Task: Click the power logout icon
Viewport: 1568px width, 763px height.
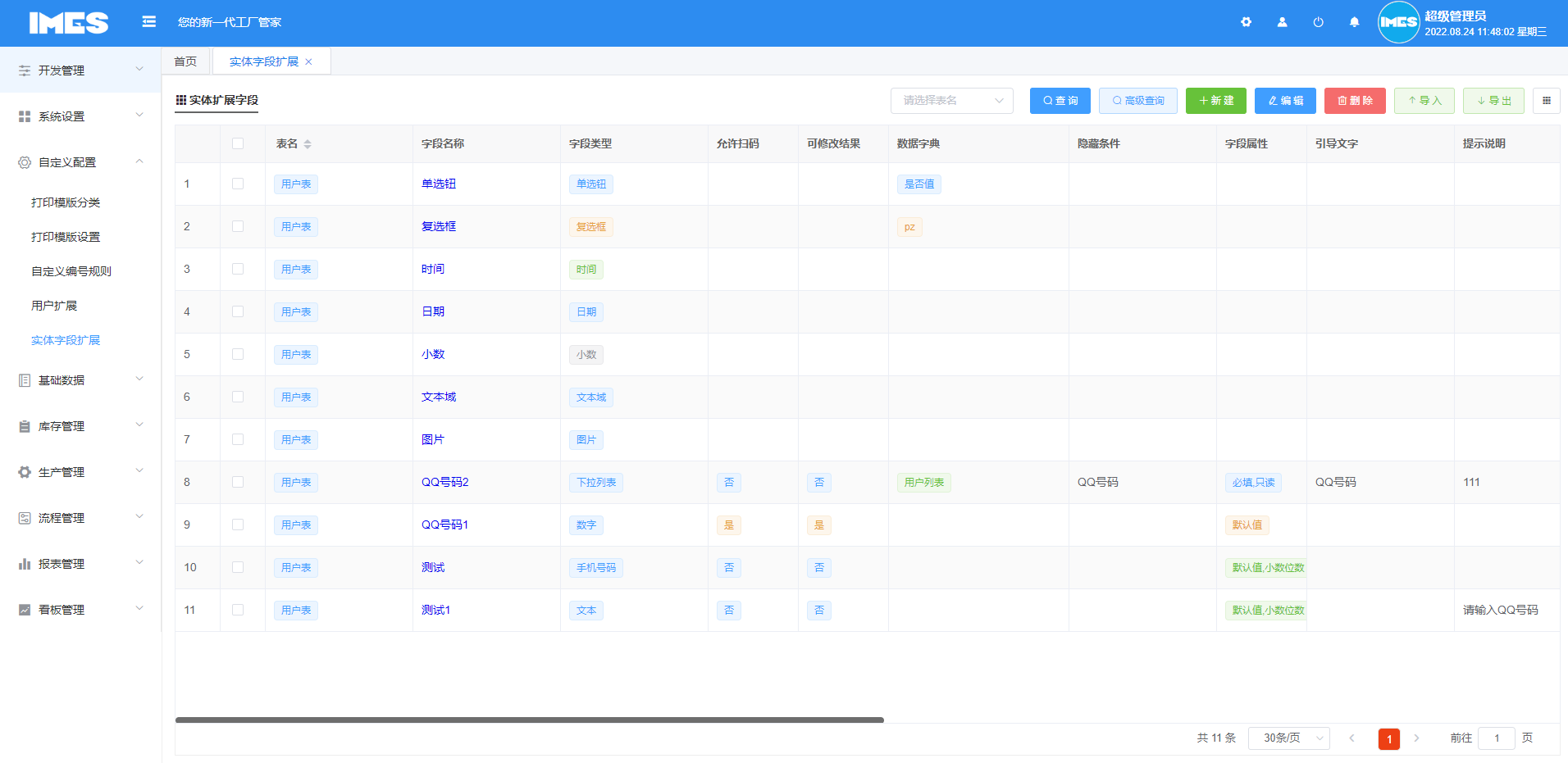Action: [x=1318, y=22]
